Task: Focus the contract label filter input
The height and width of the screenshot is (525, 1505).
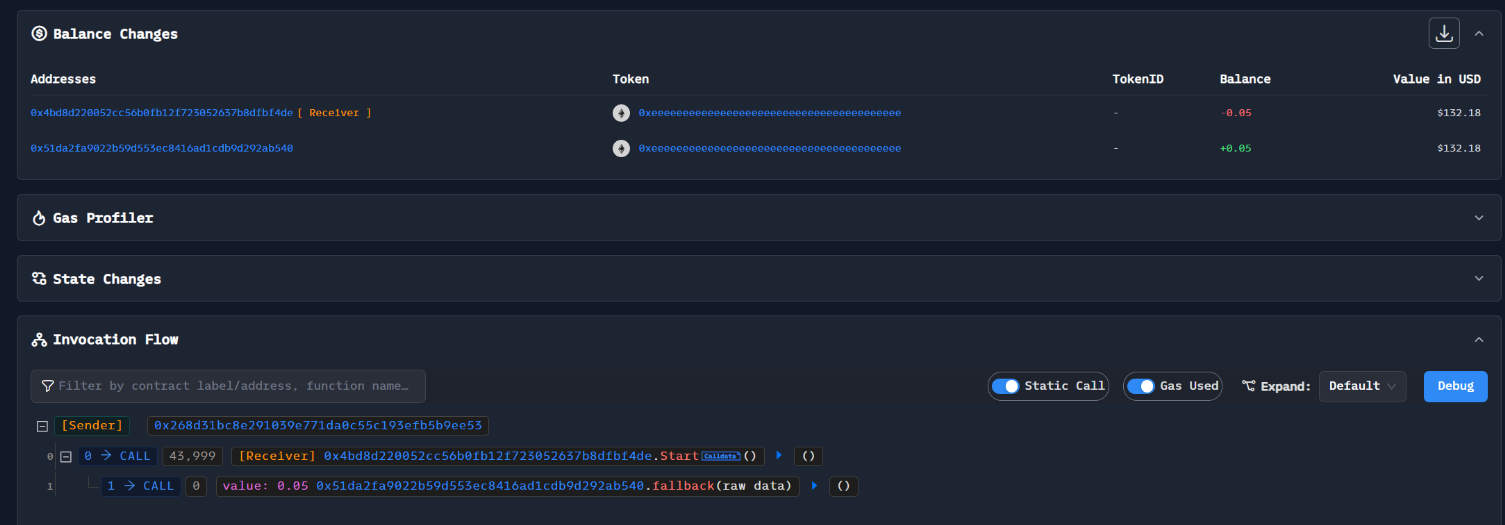Action: click(235, 386)
